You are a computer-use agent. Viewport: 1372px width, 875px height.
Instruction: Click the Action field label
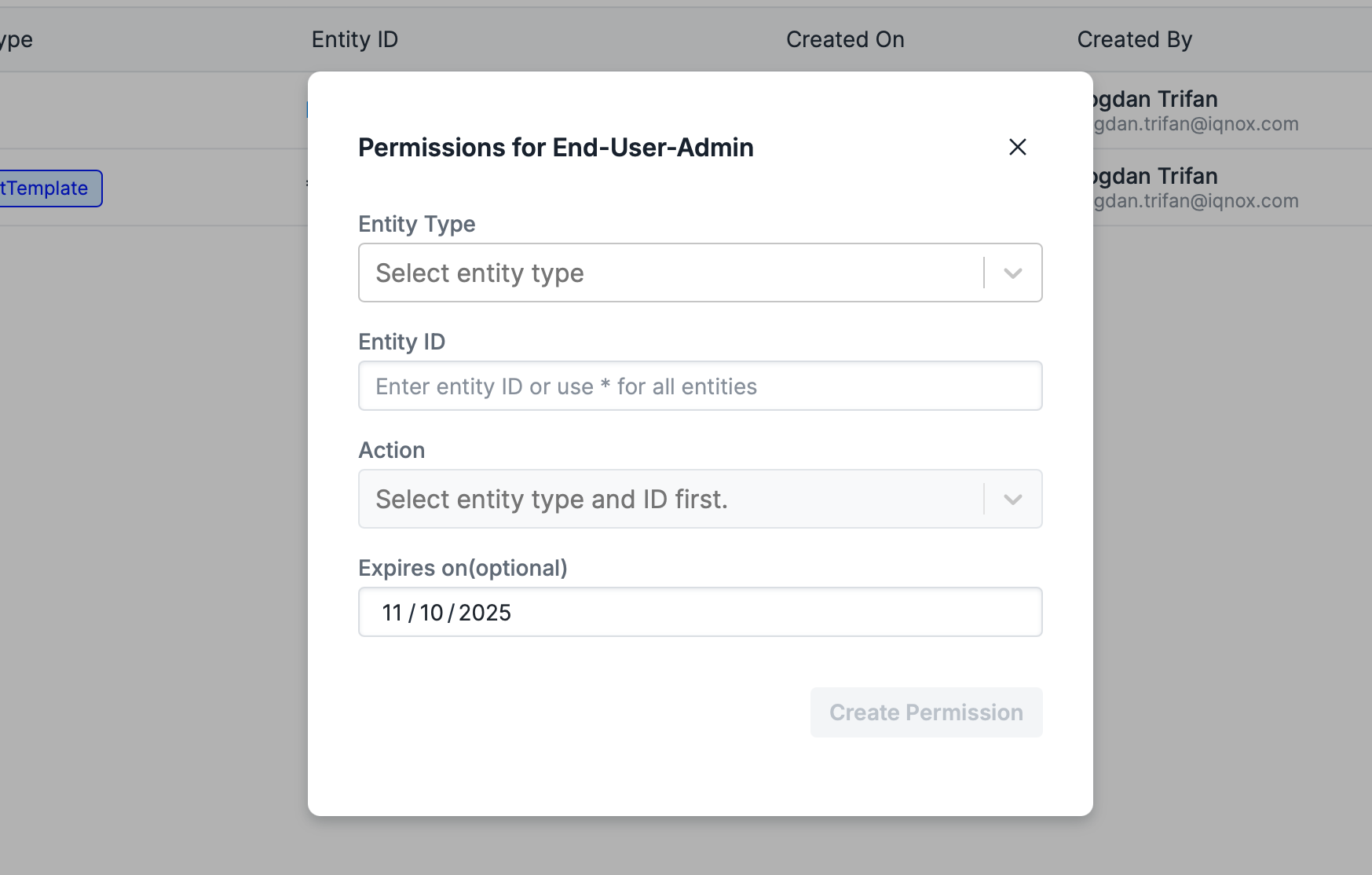click(391, 450)
